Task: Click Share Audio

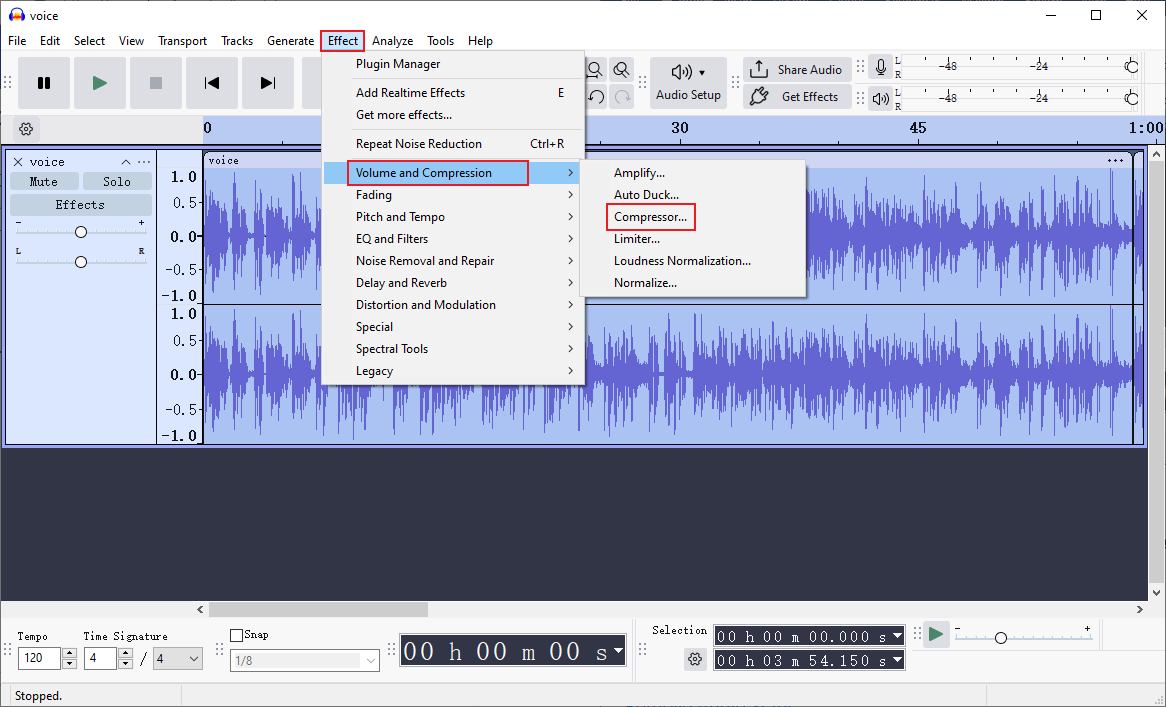Action: coord(797,69)
